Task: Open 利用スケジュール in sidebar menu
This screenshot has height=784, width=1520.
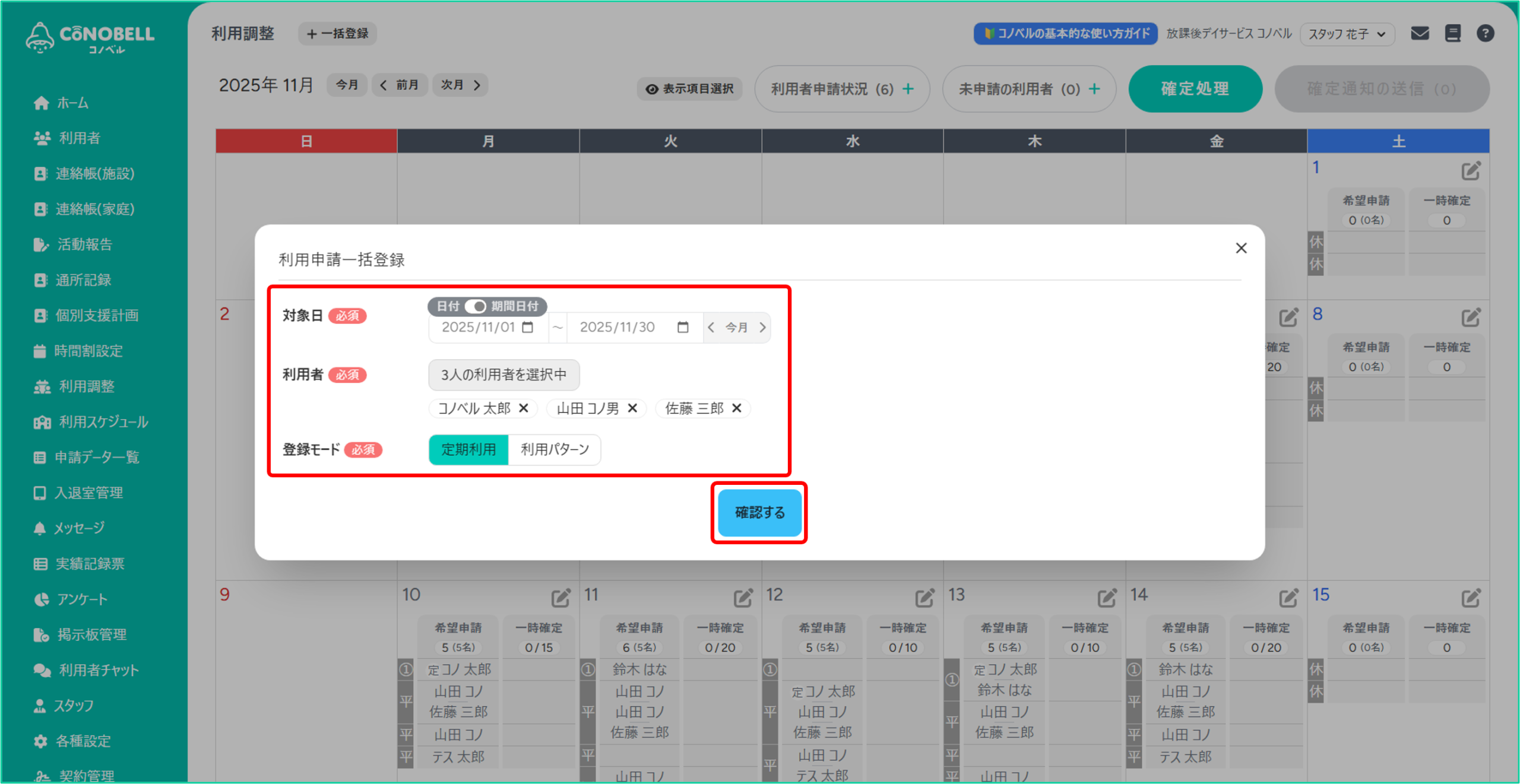Action: (103, 422)
